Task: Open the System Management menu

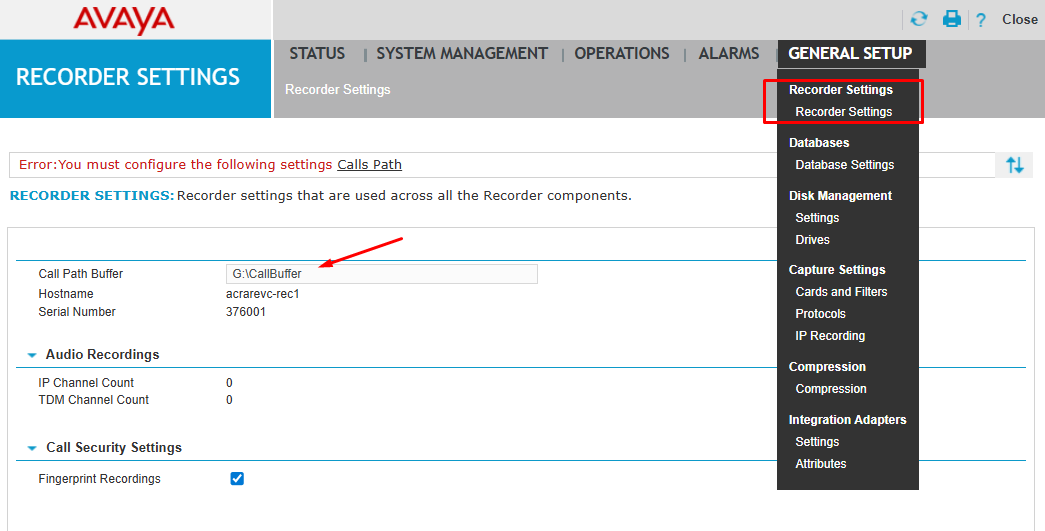Action: 462,54
